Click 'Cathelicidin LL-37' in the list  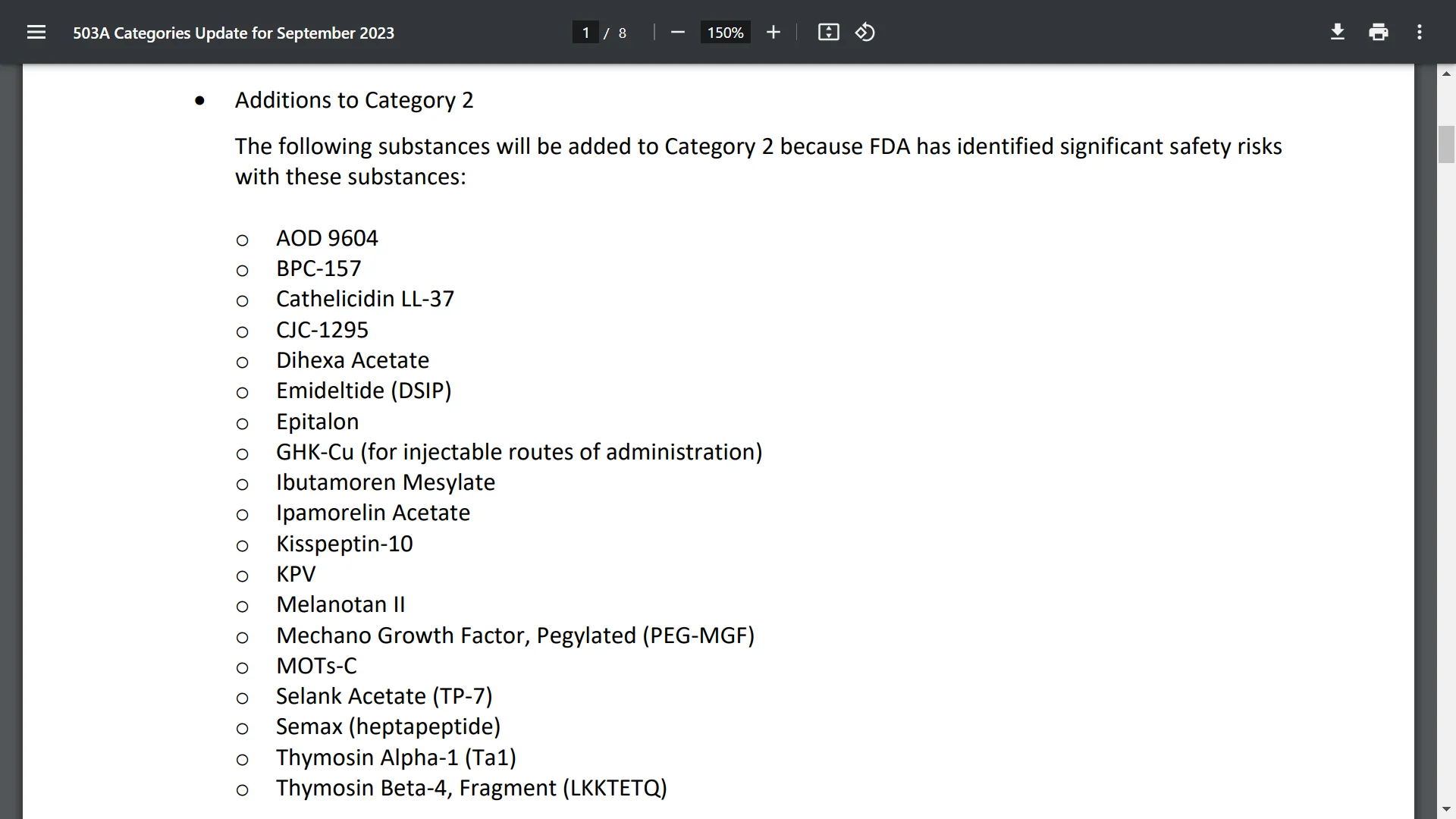pyautogui.click(x=365, y=299)
